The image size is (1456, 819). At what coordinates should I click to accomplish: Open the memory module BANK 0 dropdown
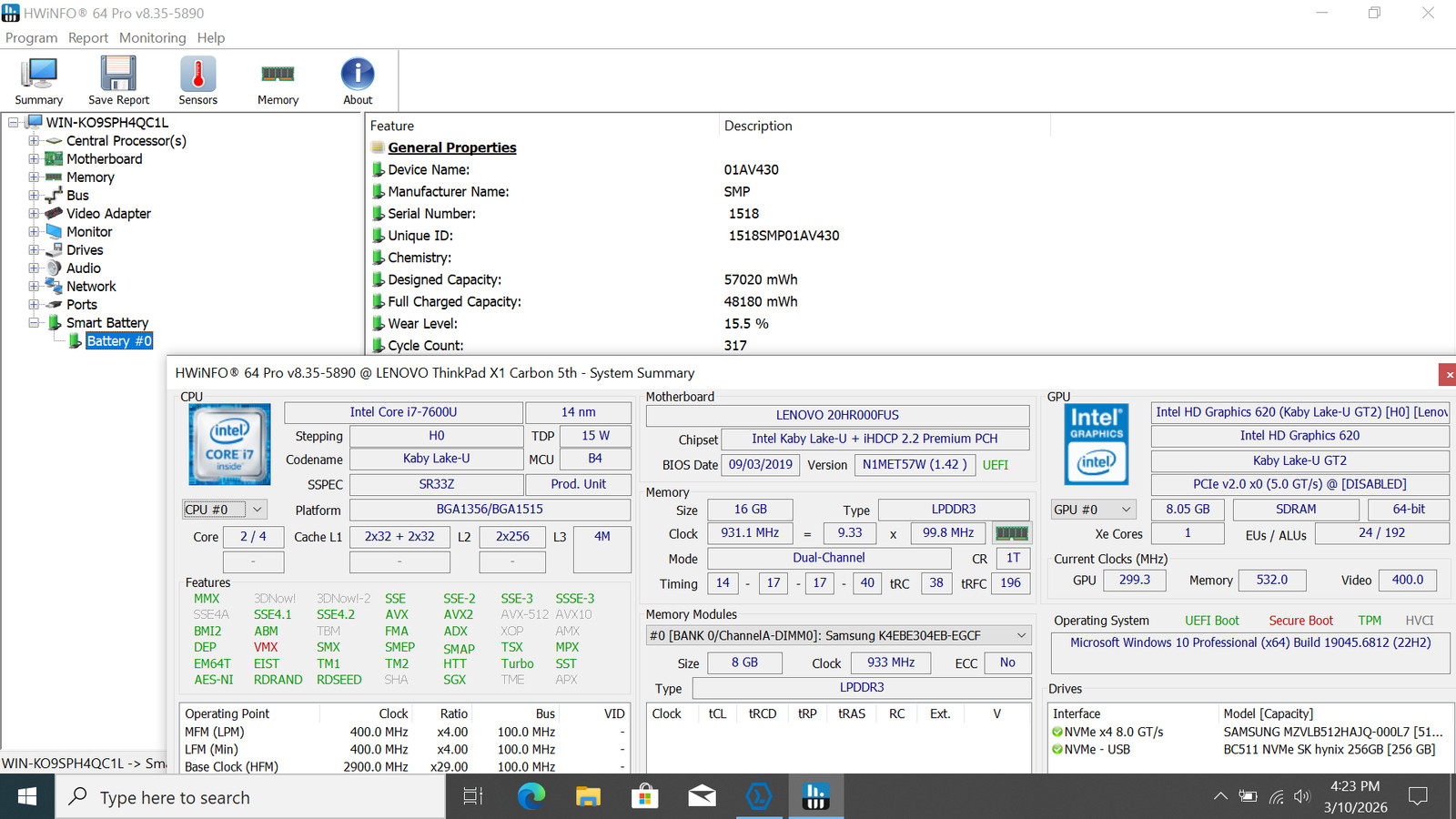pyautogui.click(x=838, y=635)
